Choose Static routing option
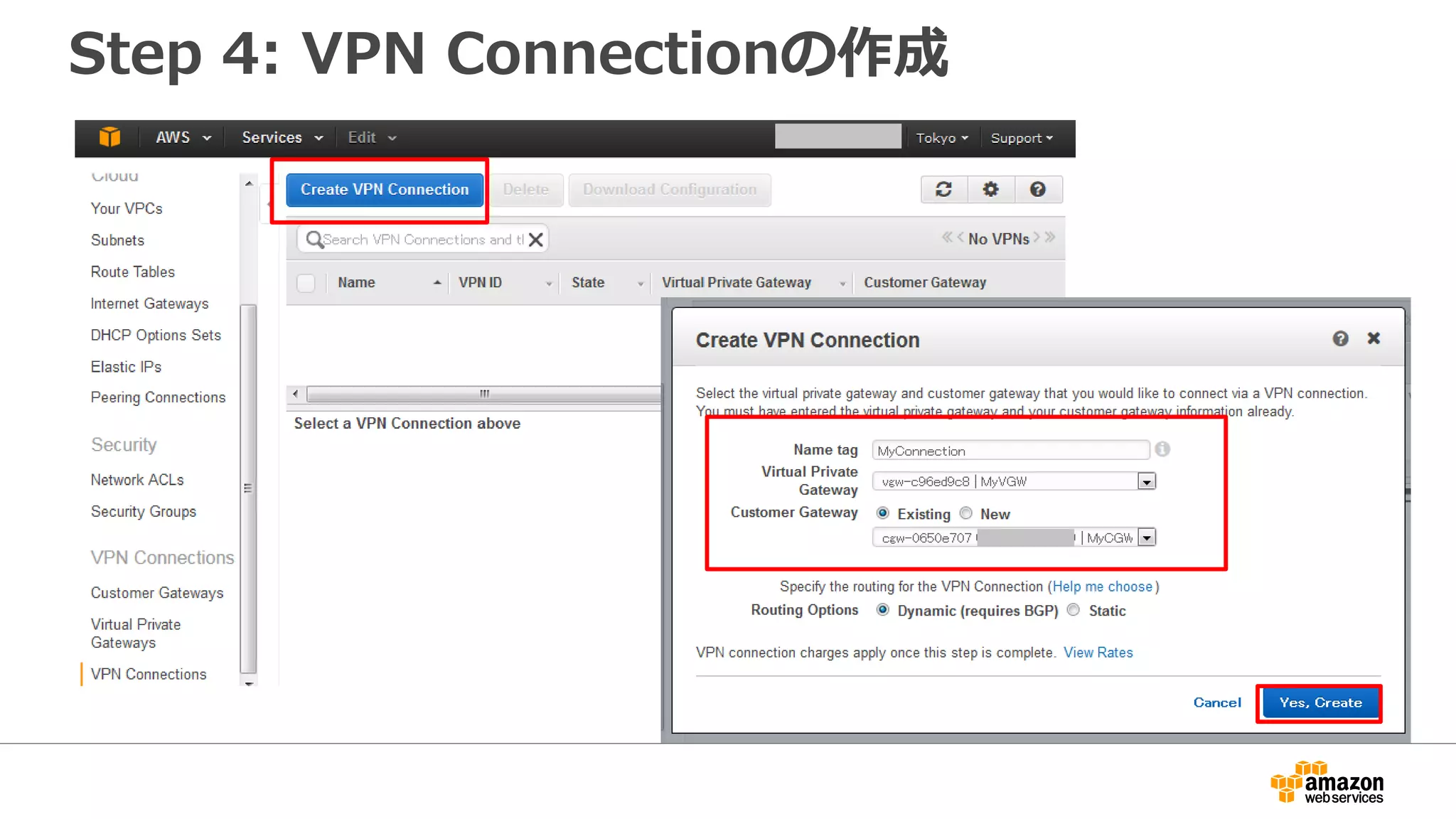This screenshot has height=819, width=1456. click(1074, 609)
